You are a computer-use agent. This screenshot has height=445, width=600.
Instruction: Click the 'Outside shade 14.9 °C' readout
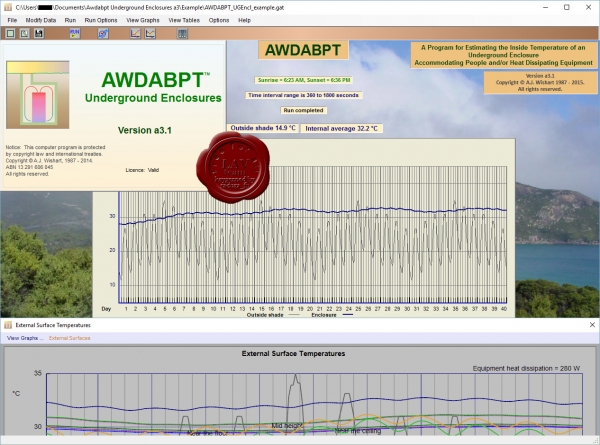[263, 128]
